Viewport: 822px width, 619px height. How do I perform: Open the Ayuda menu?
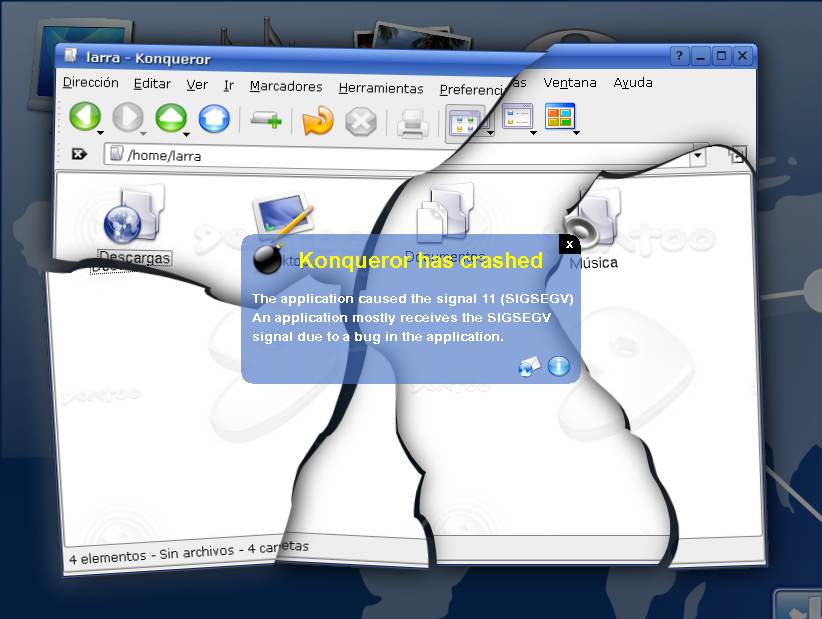click(633, 83)
